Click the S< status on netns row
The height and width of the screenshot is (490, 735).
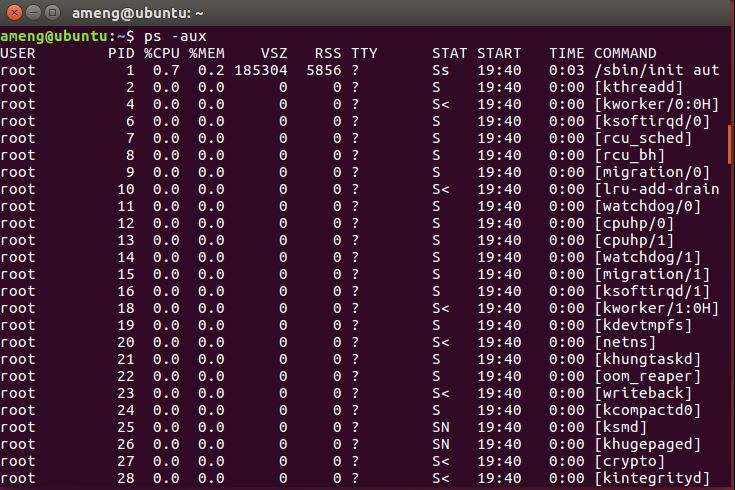tap(441, 342)
